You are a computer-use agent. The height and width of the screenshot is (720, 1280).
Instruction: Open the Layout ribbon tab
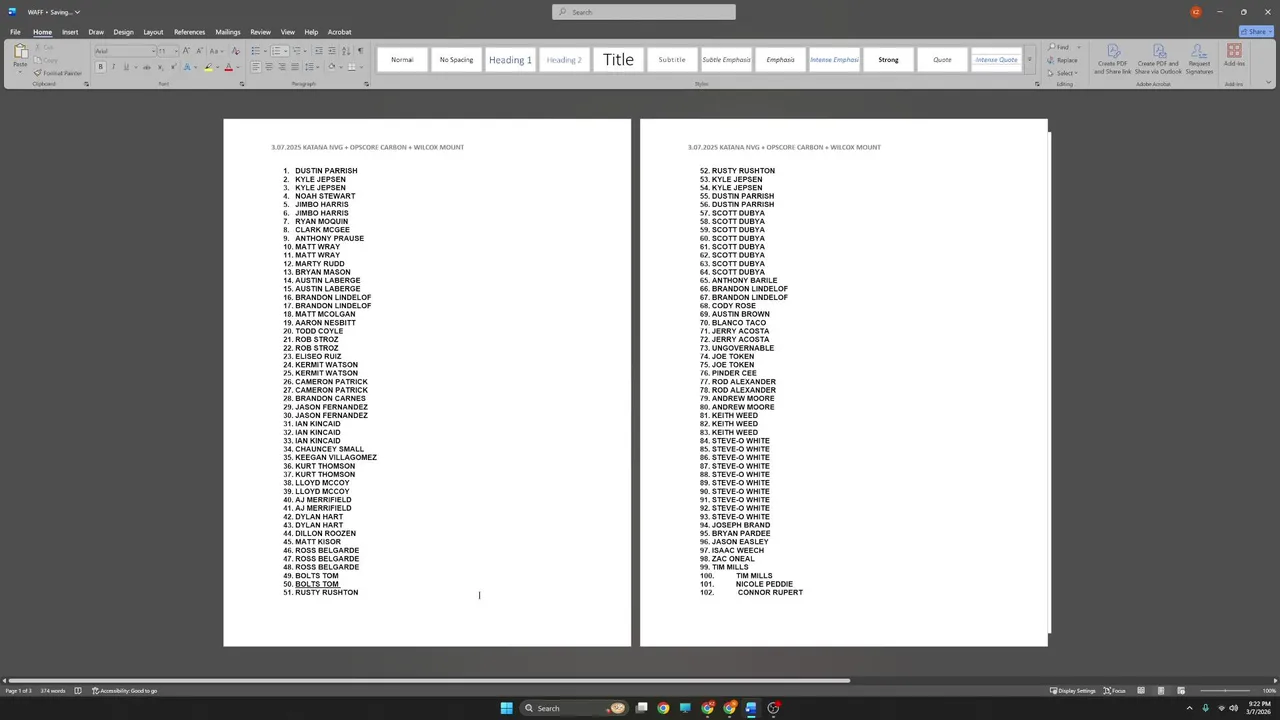153,32
